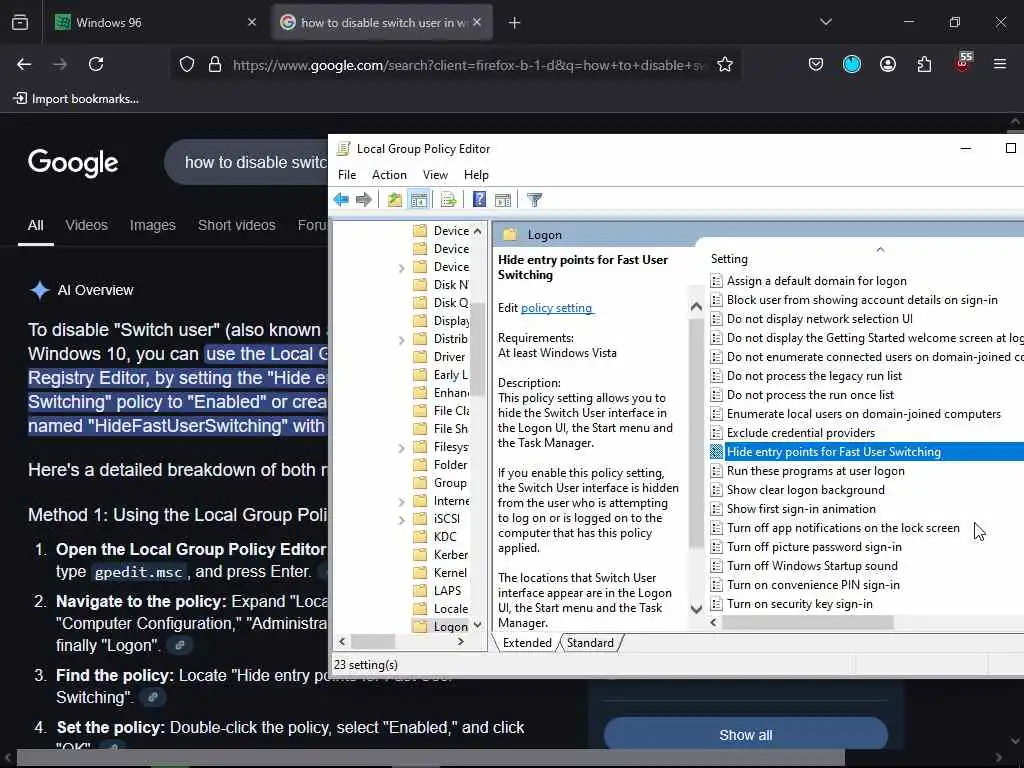Expand the Interne folder node
Screen dimensions: 1024x768
pyautogui.click(x=401, y=502)
